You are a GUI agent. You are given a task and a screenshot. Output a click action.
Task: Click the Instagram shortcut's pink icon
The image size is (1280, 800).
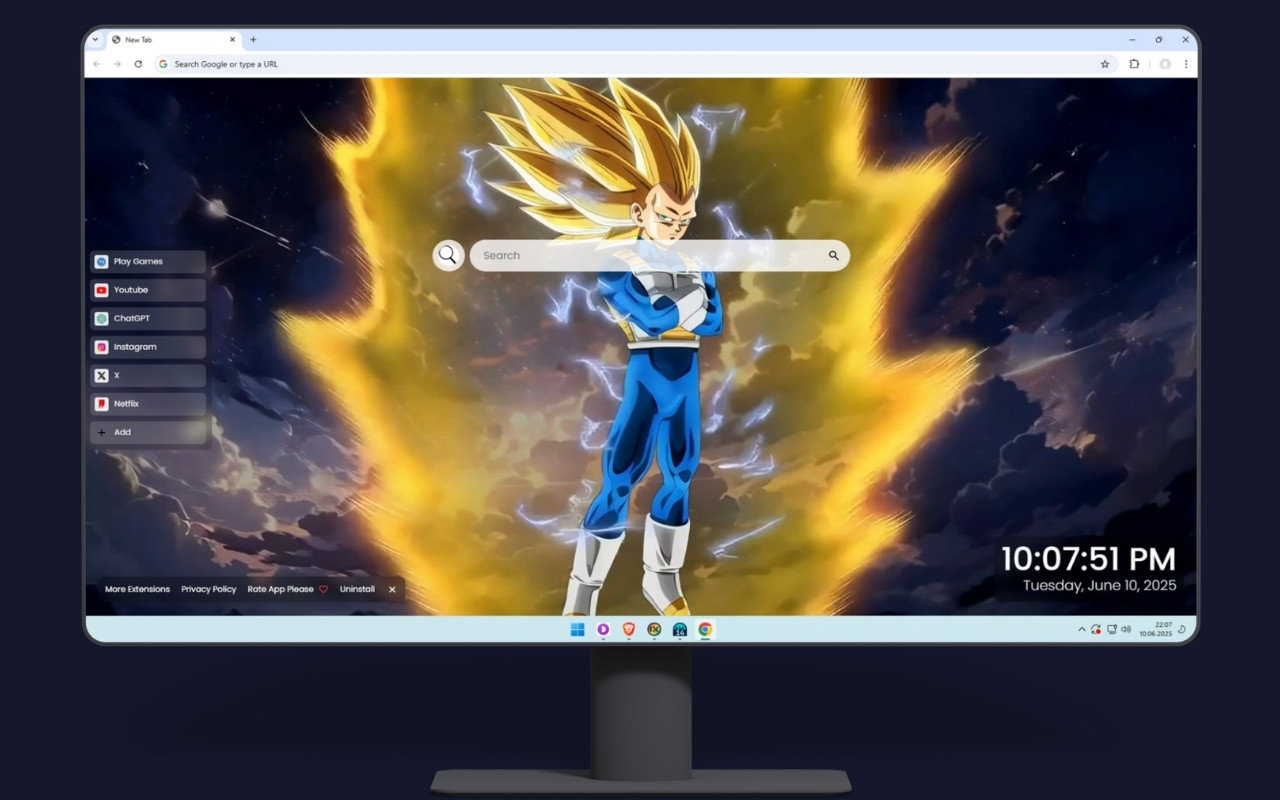pyautogui.click(x=101, y=347)
